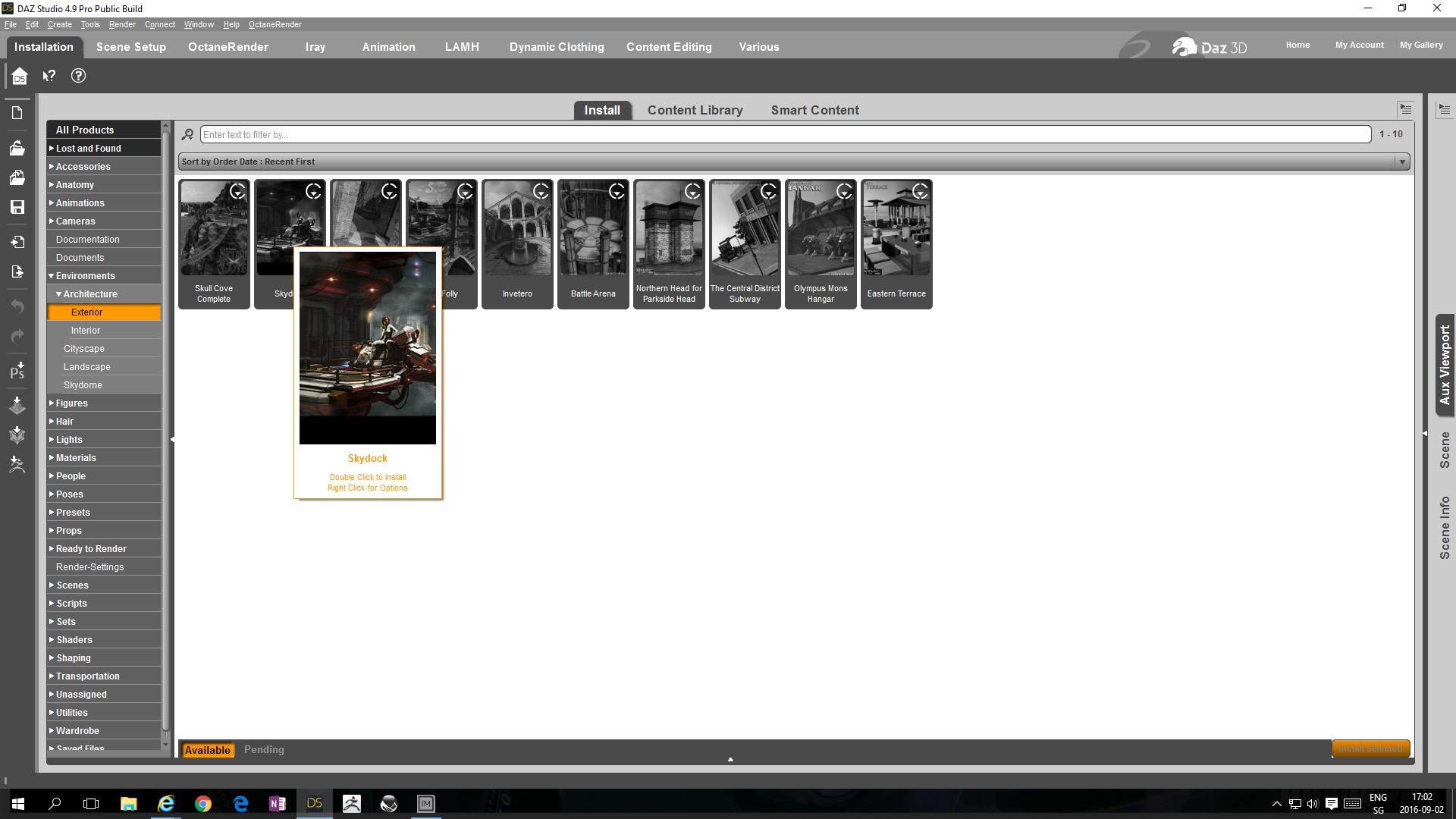Switch to the Scene Setup tab
The width and height of the screenshot is (1456, 819).
[130, 47]
